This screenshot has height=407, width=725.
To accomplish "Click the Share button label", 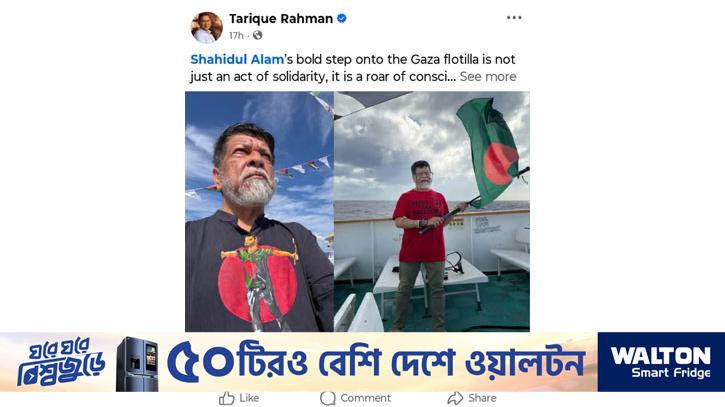I will point(482,398).
